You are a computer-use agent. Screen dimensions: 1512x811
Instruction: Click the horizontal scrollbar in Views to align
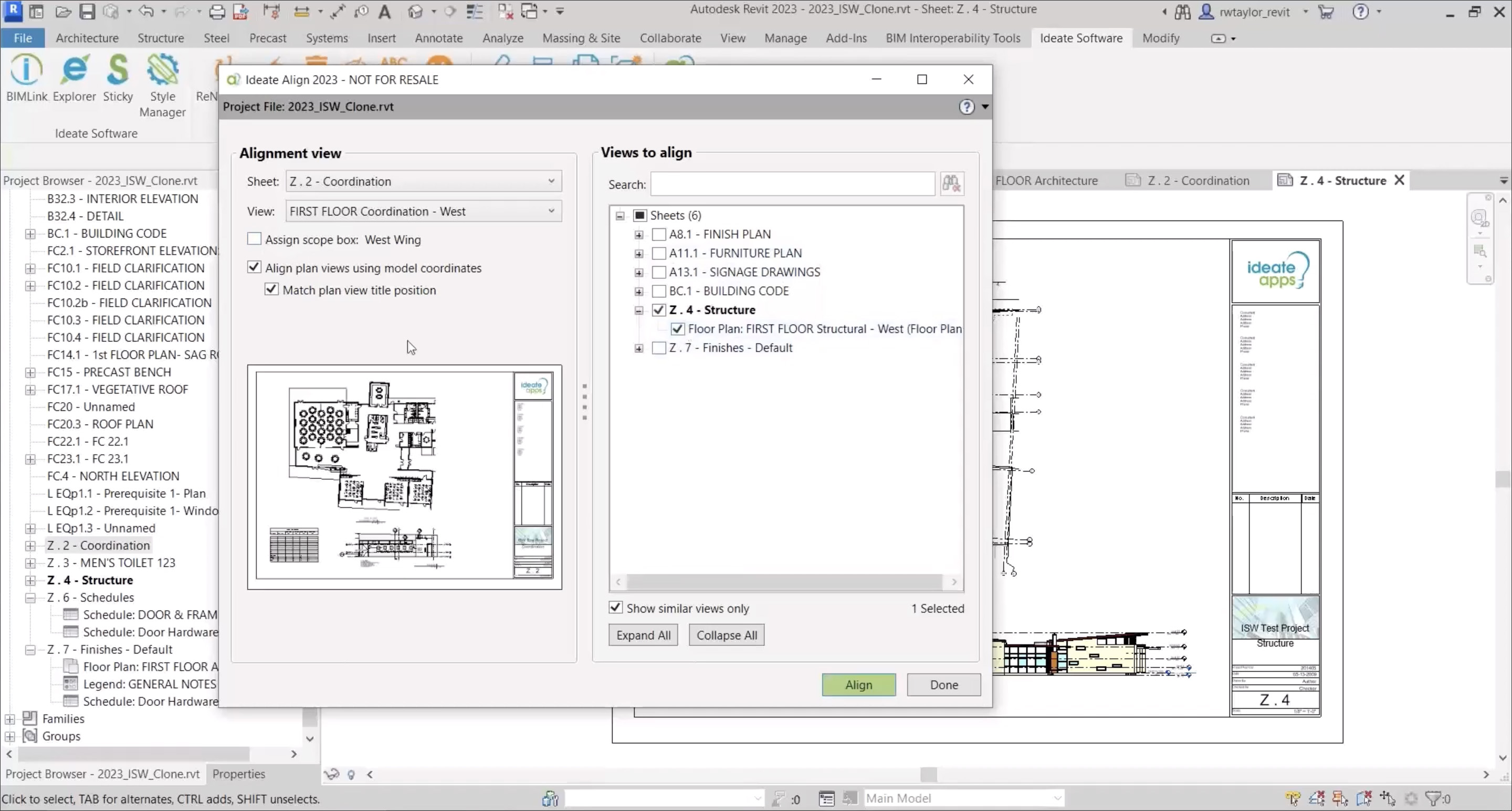pos(785,581)
